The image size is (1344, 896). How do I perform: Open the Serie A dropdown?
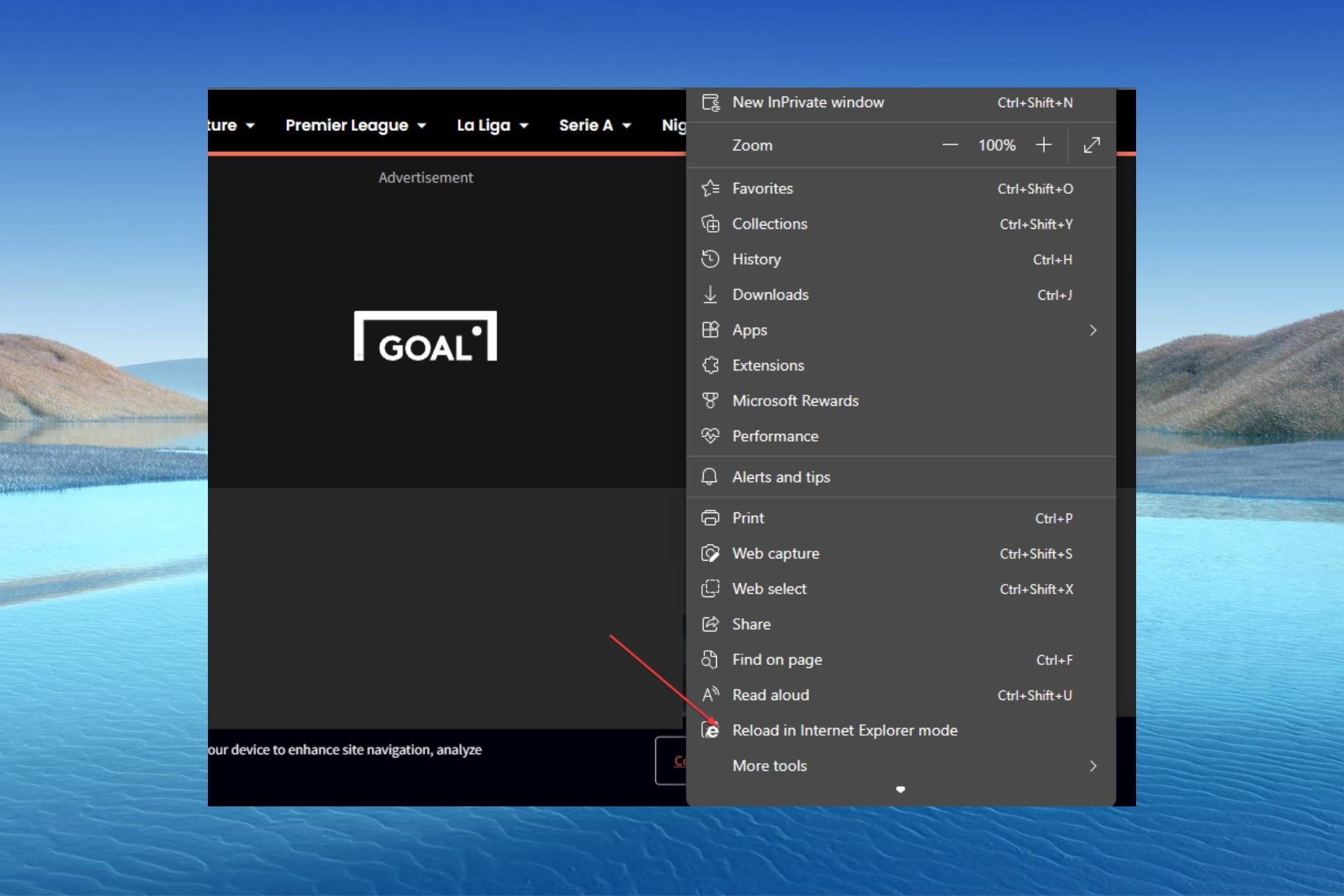pos(595,125)
